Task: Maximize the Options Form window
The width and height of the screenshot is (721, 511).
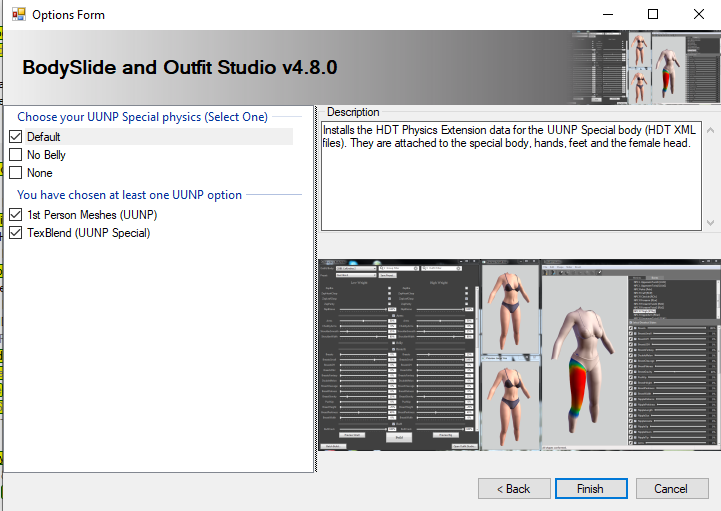Action: 653,14
